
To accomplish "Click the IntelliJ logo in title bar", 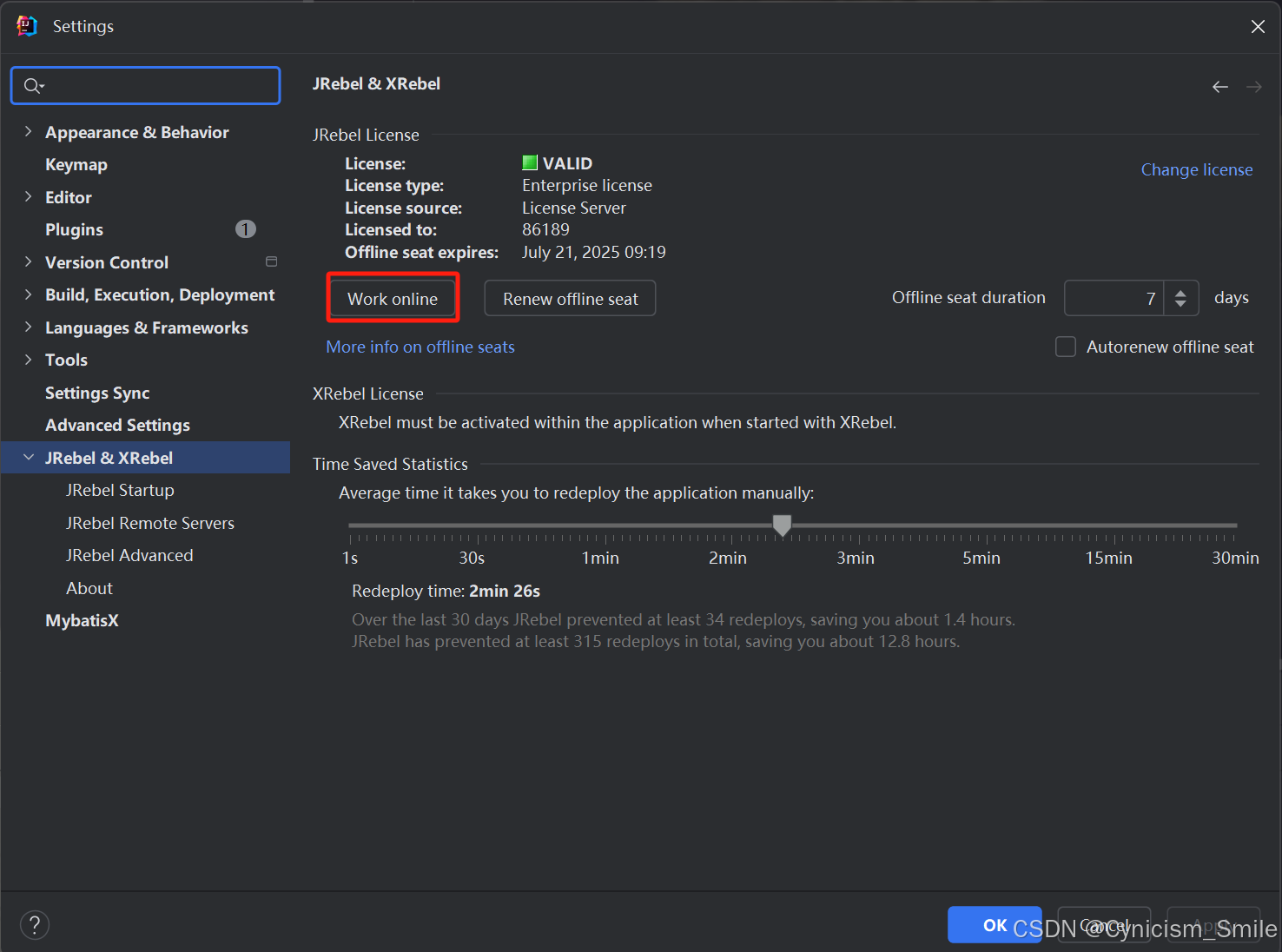I will pyautogui.click(x=27, y=26).
